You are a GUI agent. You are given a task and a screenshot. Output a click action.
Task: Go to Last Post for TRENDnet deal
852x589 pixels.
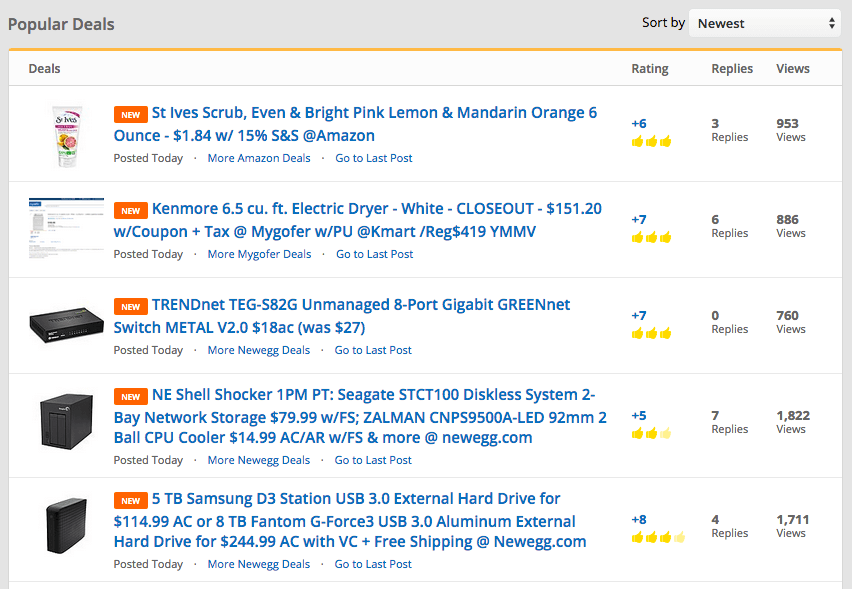(x=373, y=350)
